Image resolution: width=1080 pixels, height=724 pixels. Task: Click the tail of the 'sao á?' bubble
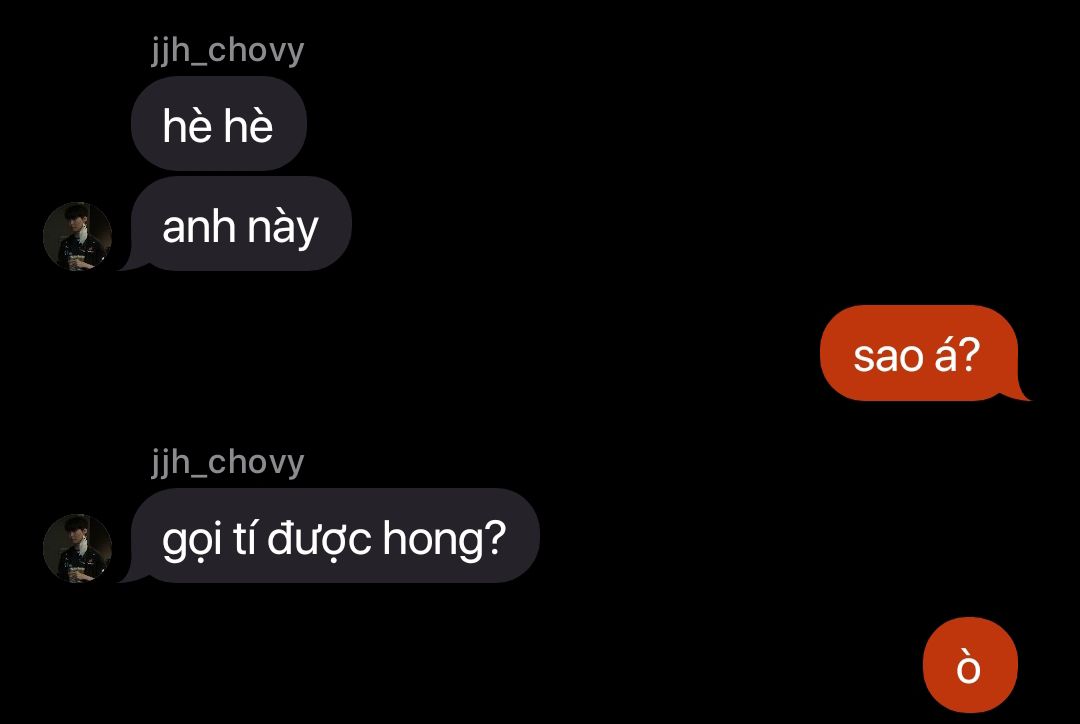point(1018,393)
